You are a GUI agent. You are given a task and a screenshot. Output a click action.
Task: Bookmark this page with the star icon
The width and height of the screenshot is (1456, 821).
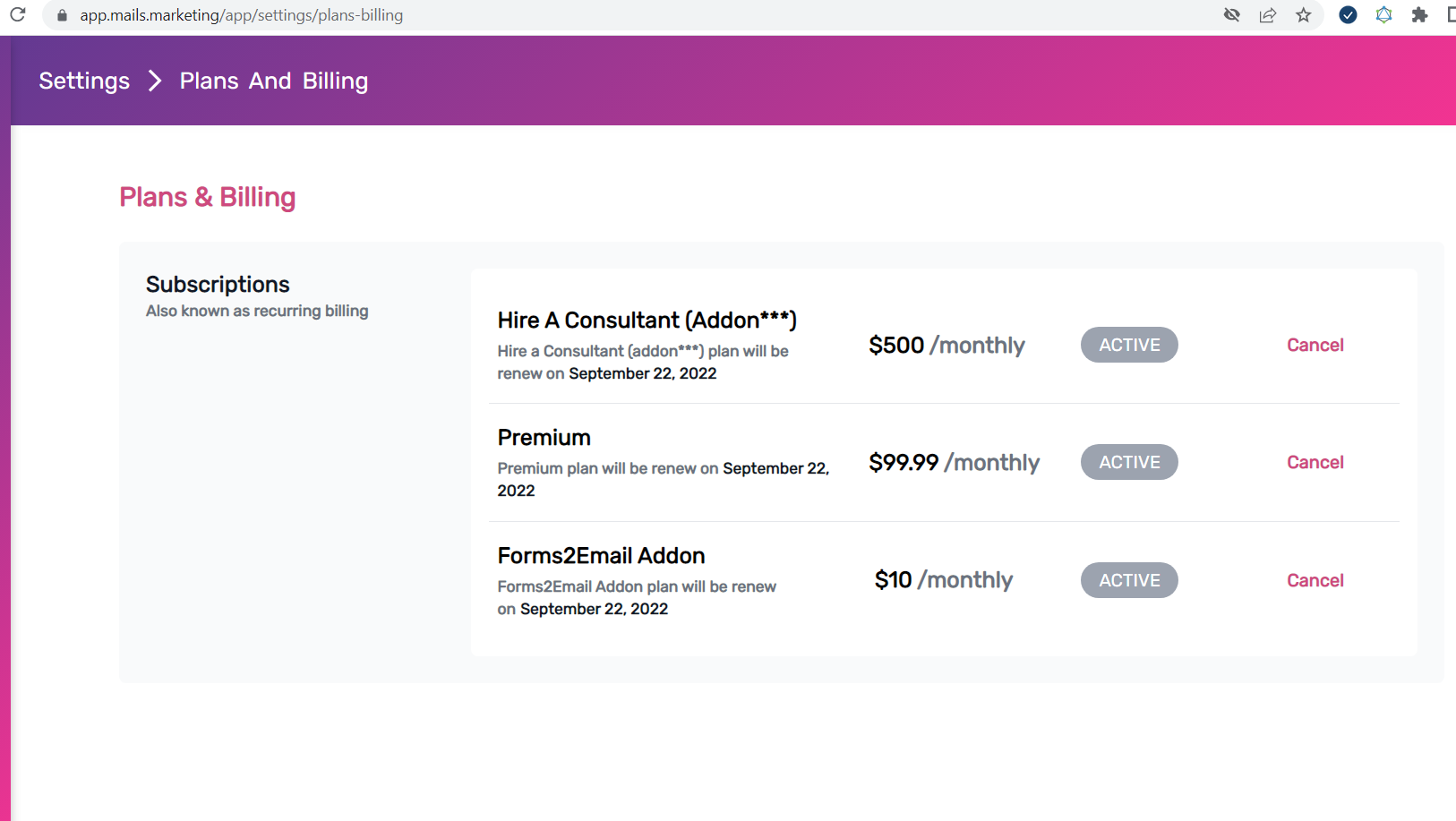[x=1304, y=14]
